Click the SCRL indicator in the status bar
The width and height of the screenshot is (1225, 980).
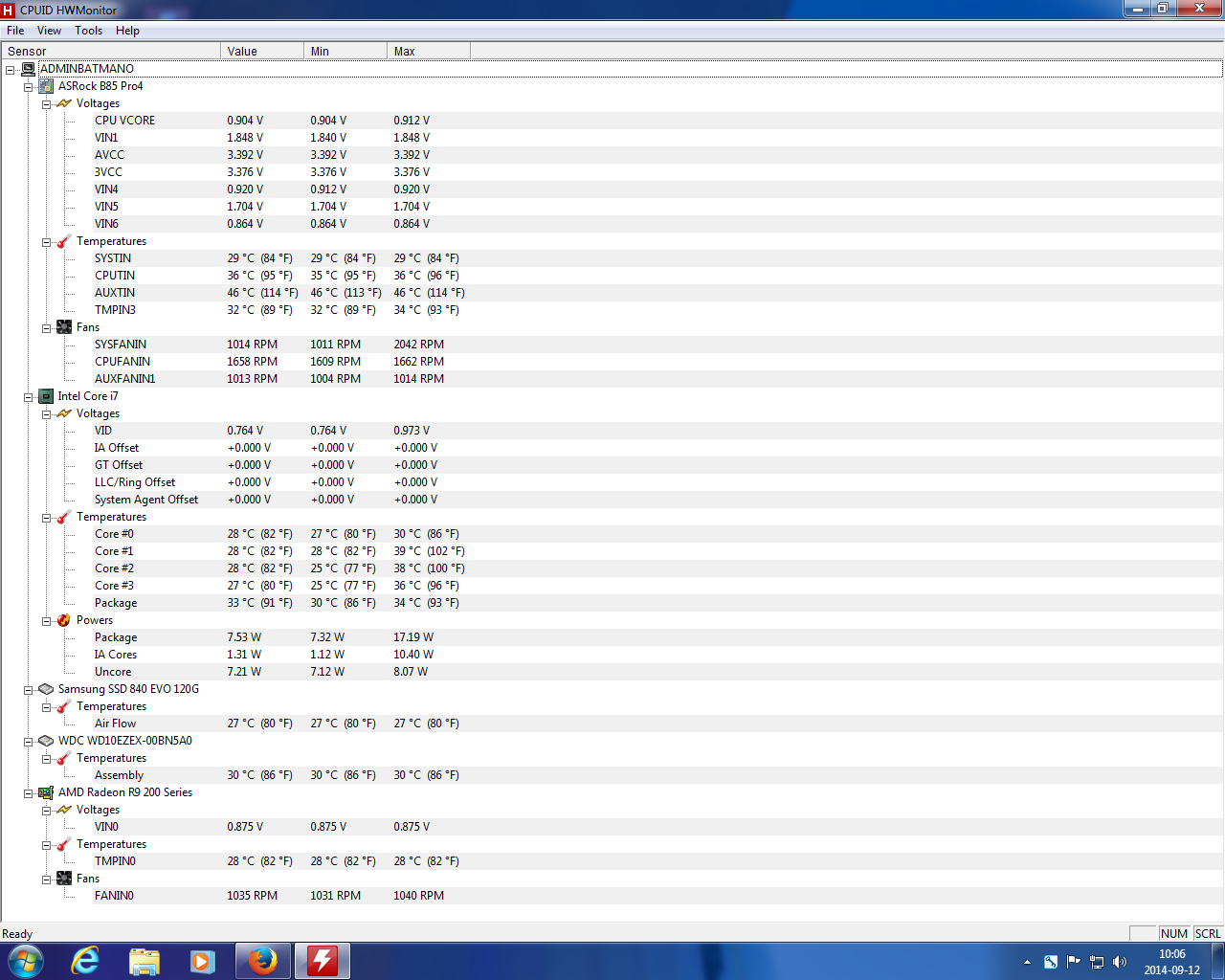[x=1208, y=934]
